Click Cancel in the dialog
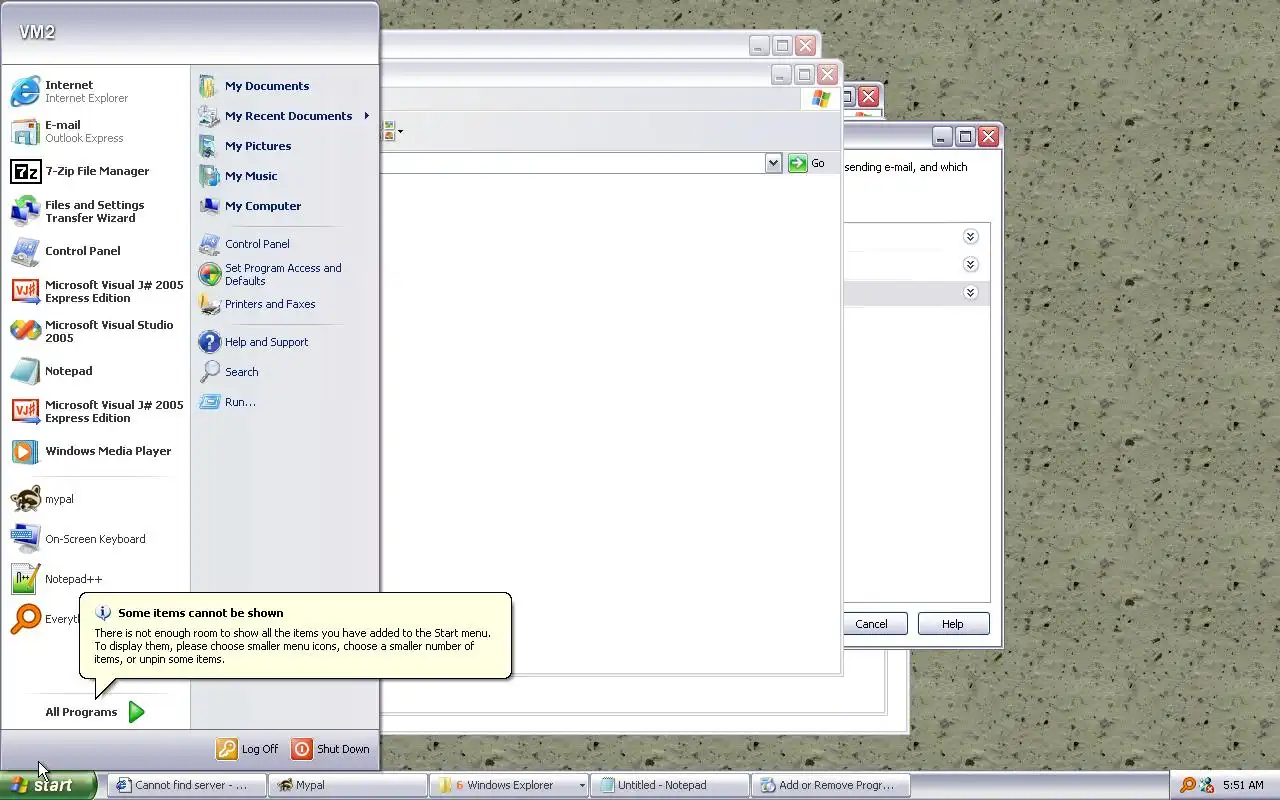Viewport: 1280px width, 800px height. pyautogui.click(x=871, y=624)
